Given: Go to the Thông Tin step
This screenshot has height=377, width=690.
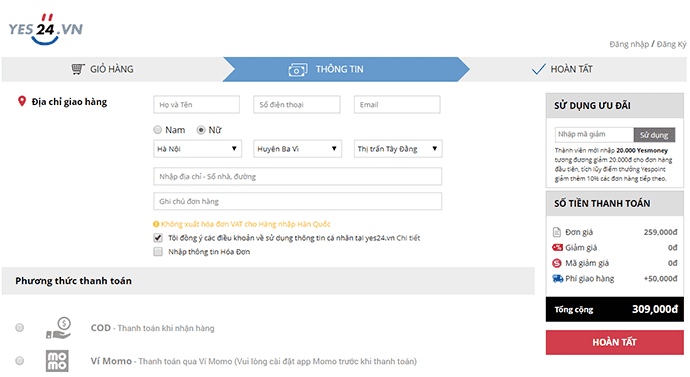Looking at the screenshot, I should point(345,69).
